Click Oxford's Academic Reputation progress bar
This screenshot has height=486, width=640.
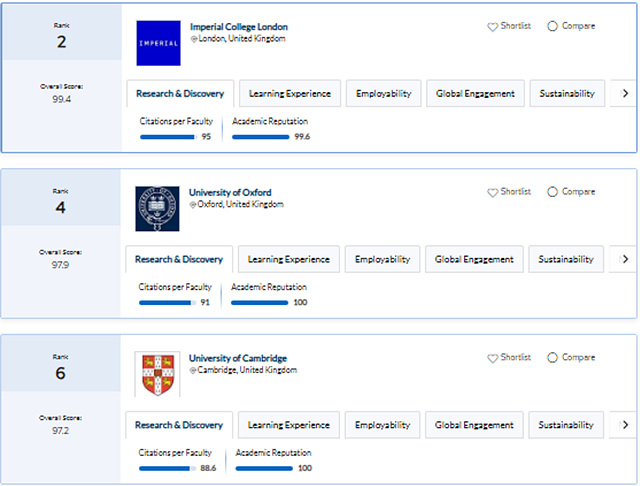coord(259,303)
